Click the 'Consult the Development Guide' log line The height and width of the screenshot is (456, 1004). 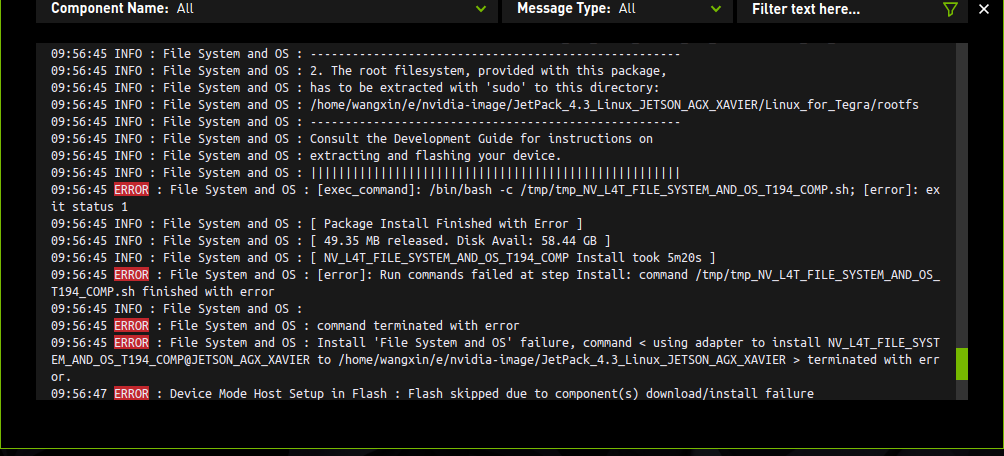[481, 138]
